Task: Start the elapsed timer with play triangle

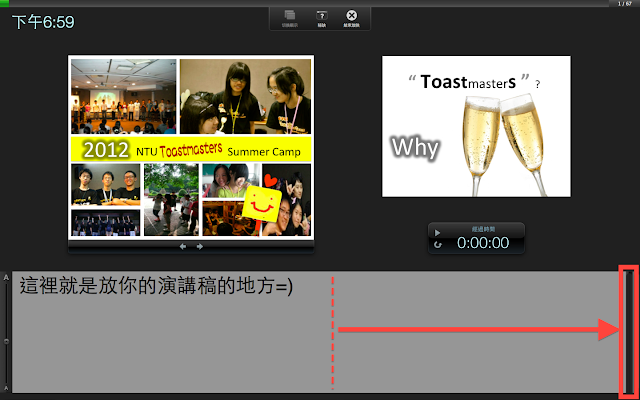Action: coord(437,233)
